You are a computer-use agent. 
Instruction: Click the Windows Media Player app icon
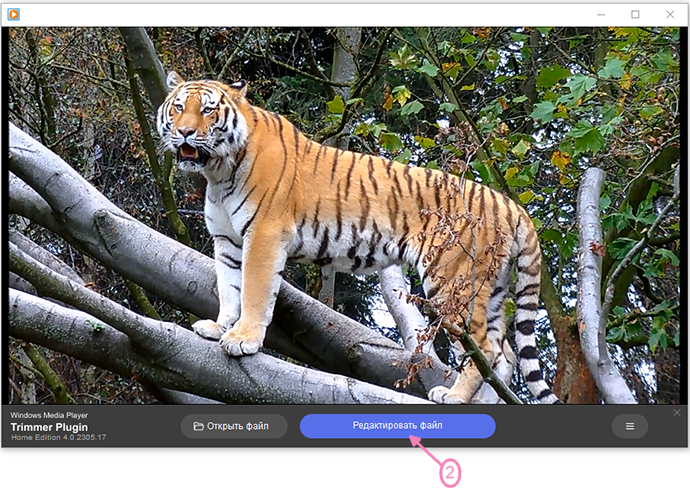click(14, 15)
